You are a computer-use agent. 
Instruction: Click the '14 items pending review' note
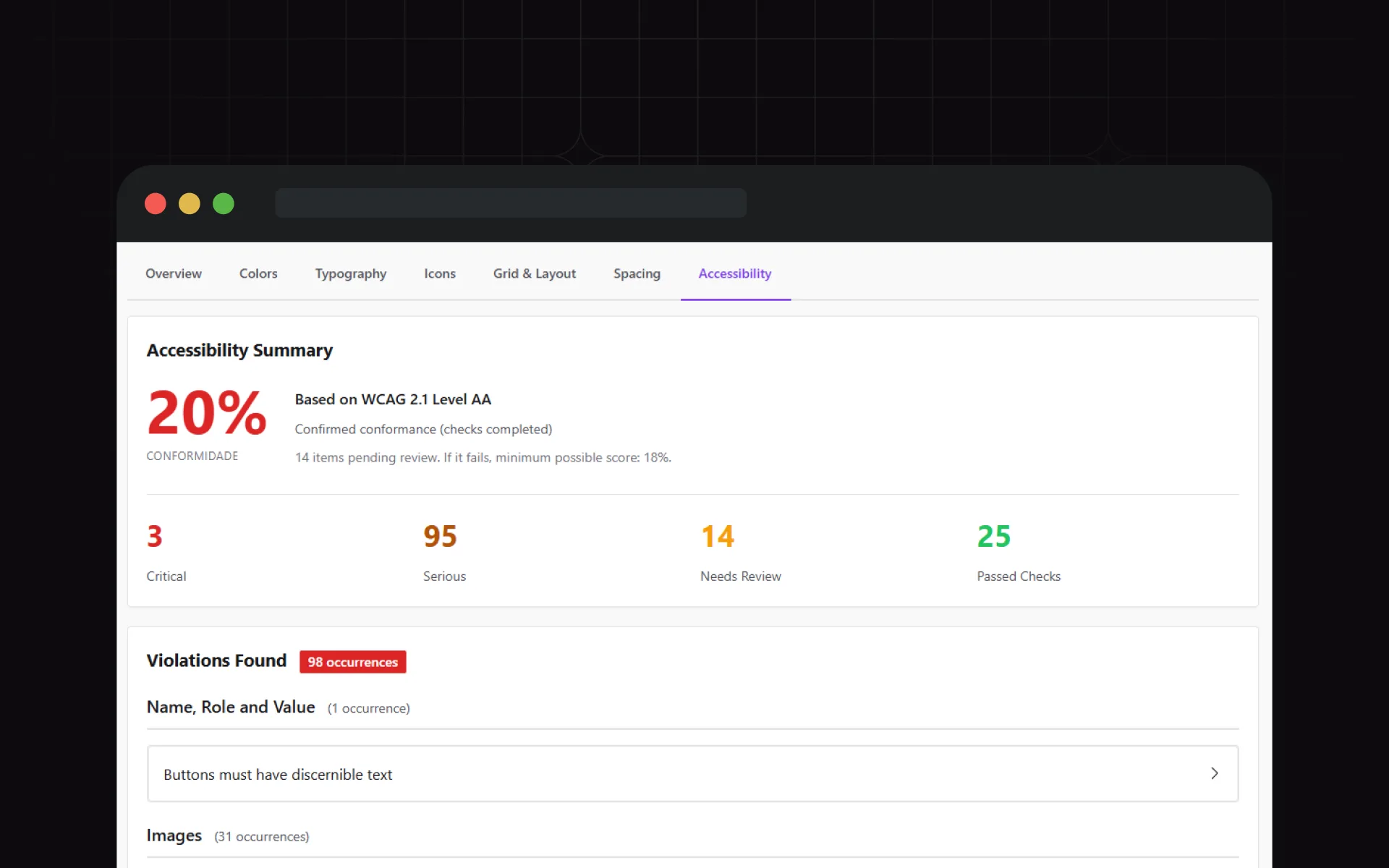[483, 457]
